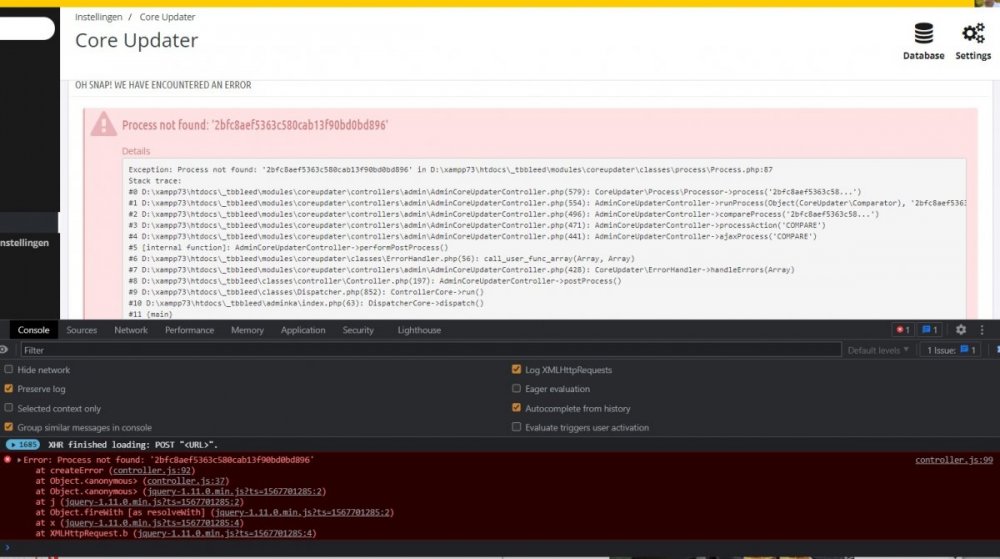1000x559 pixels.
Task: Click the red error count badge
Action: pos(902,330)
